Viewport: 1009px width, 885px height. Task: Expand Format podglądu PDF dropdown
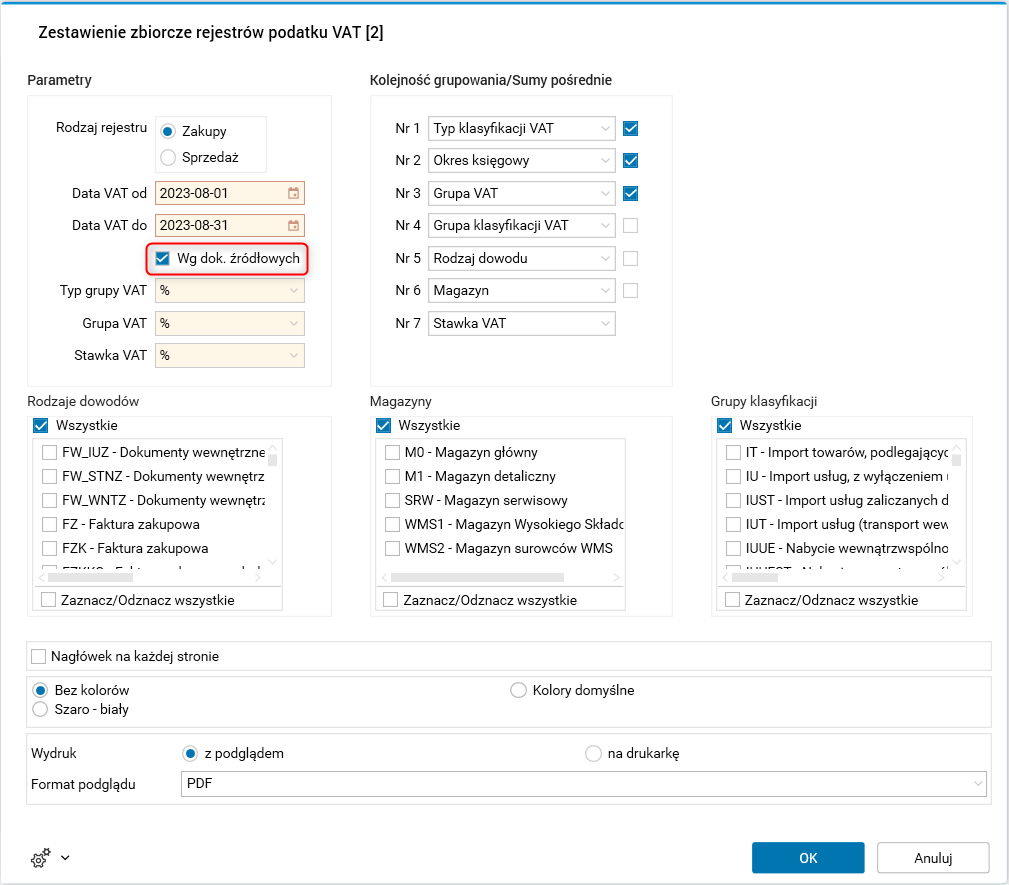pyautogui.click(x=976, y=784)
